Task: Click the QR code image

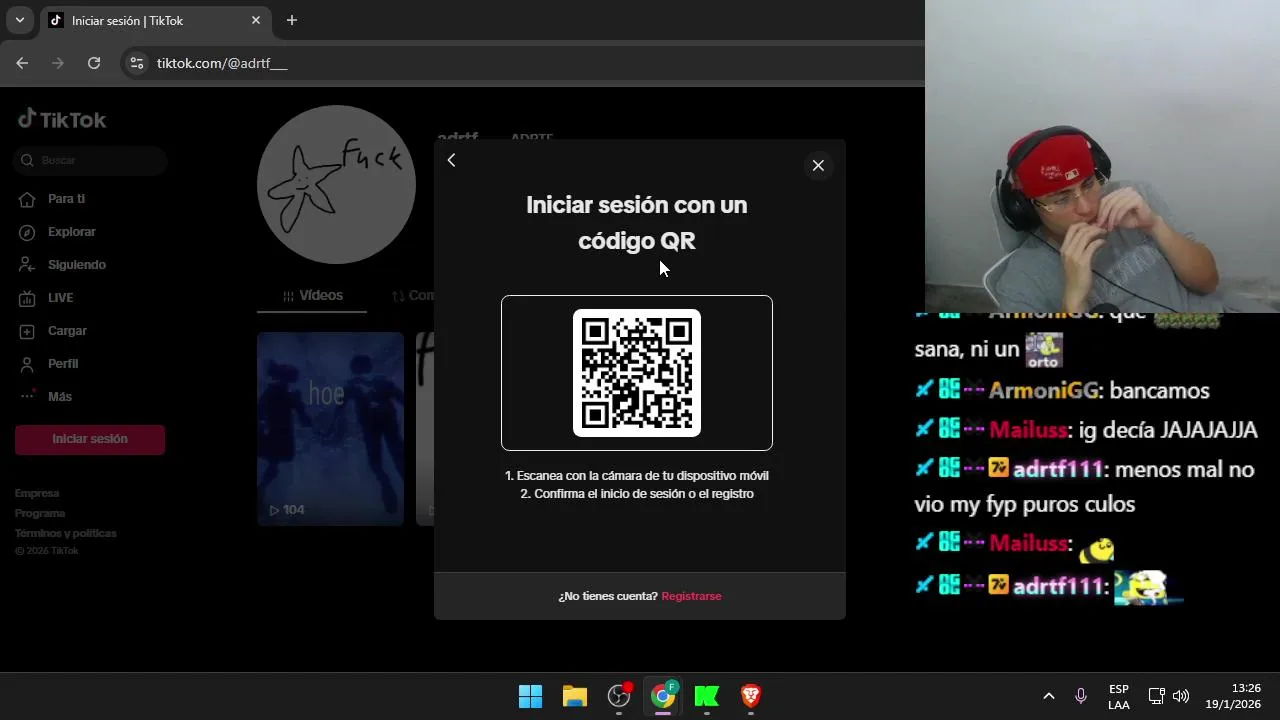Action: (637, 373)
